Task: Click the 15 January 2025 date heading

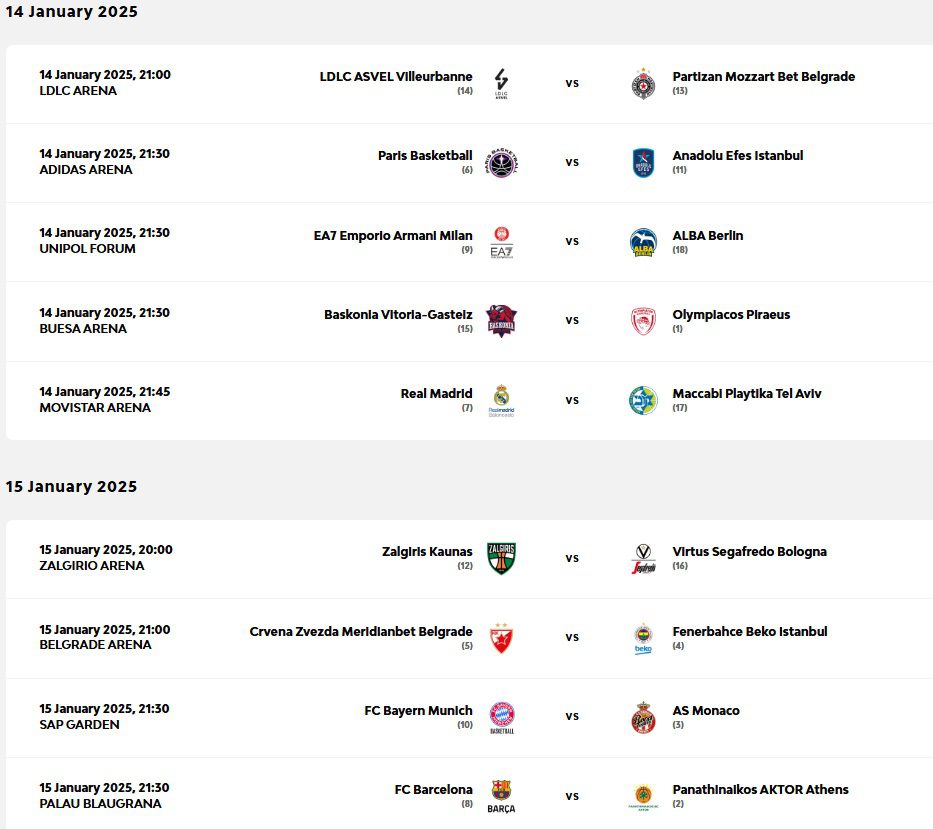Action: pyautogui.click(x=71, y=487)
